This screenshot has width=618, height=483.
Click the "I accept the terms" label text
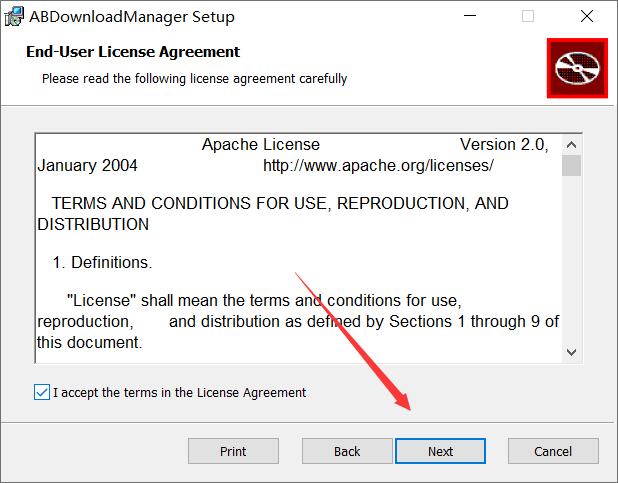click(x=180, y=392)
